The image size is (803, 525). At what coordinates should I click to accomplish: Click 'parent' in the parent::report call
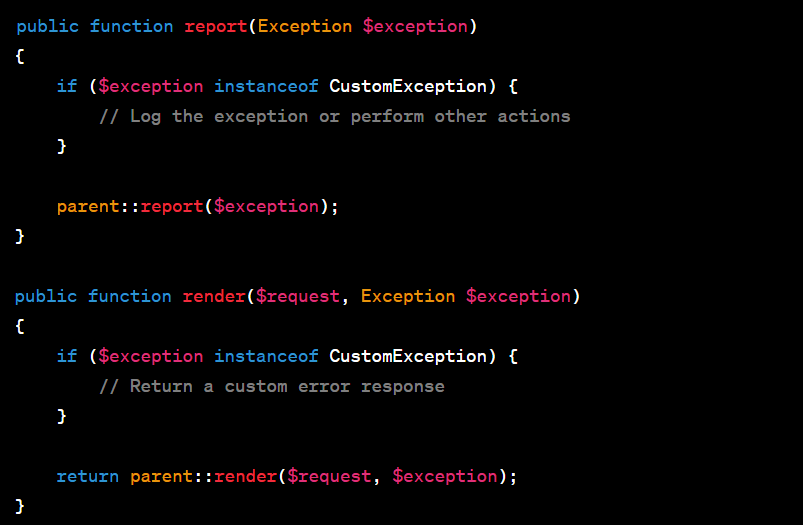tap(88, 207)
